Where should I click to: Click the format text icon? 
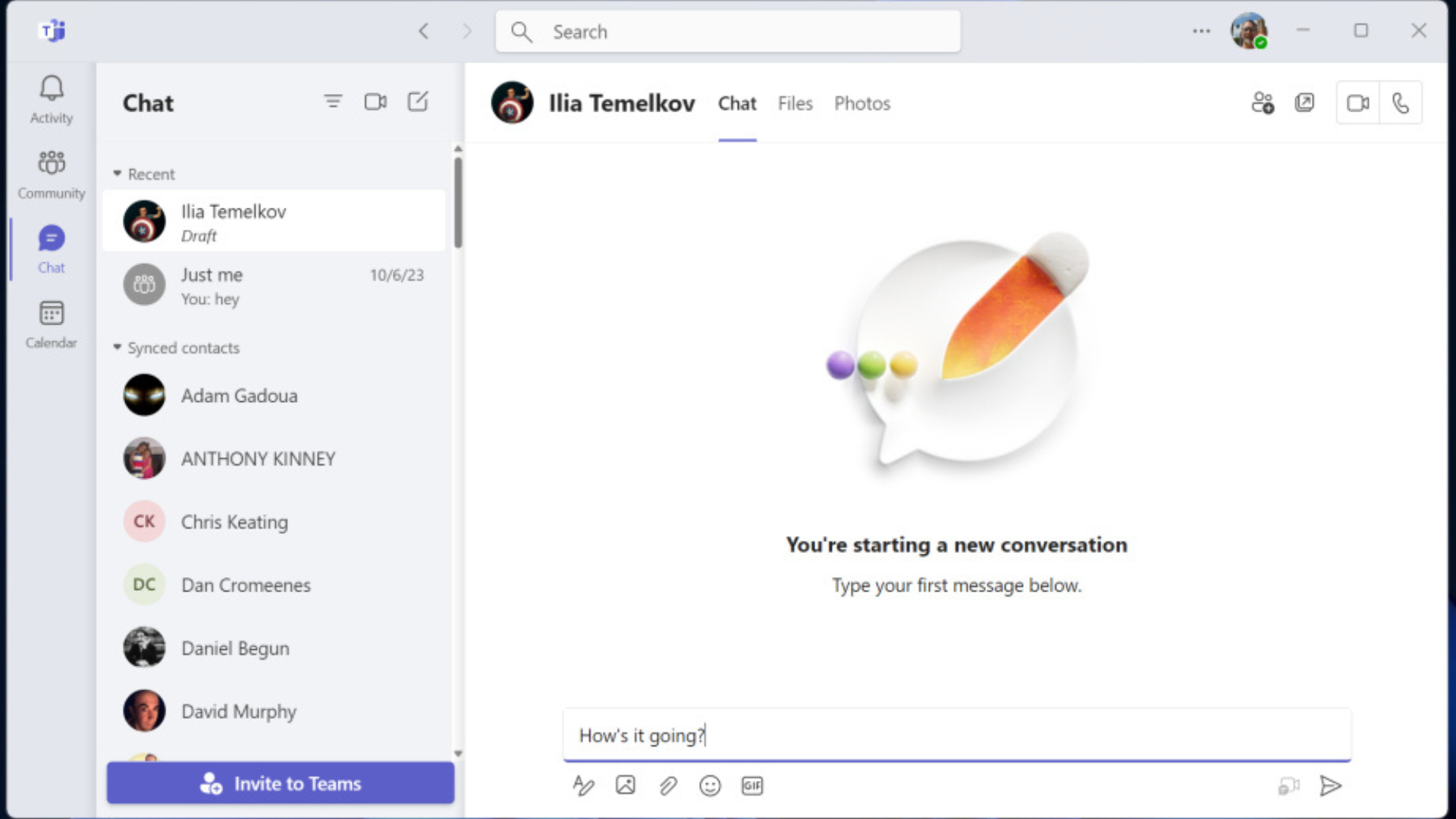coord(583,786)
